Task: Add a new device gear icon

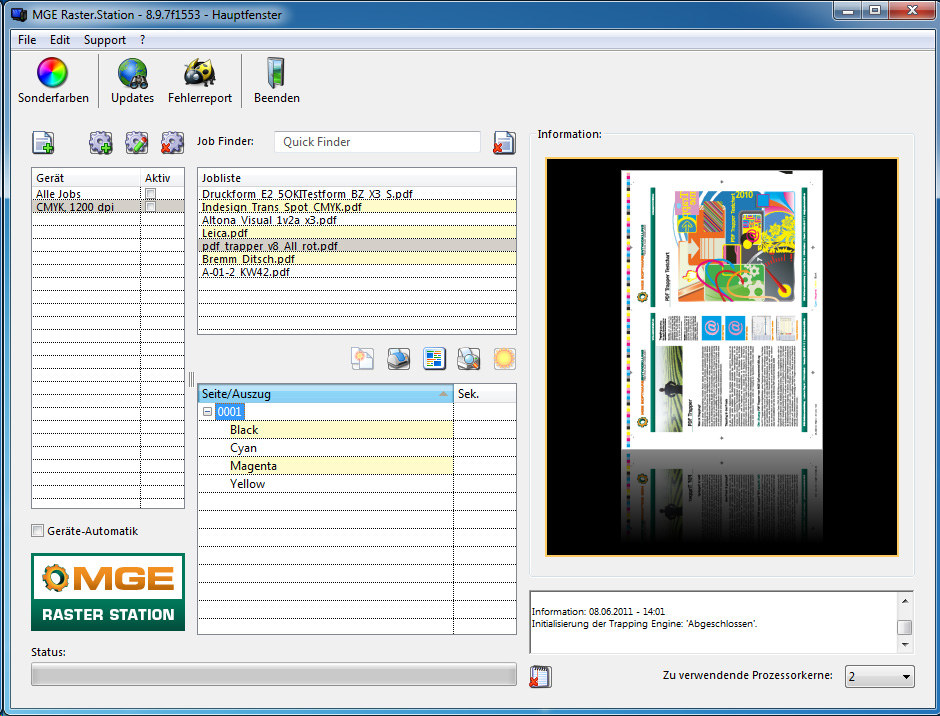Action: click(x=101, y=143)
